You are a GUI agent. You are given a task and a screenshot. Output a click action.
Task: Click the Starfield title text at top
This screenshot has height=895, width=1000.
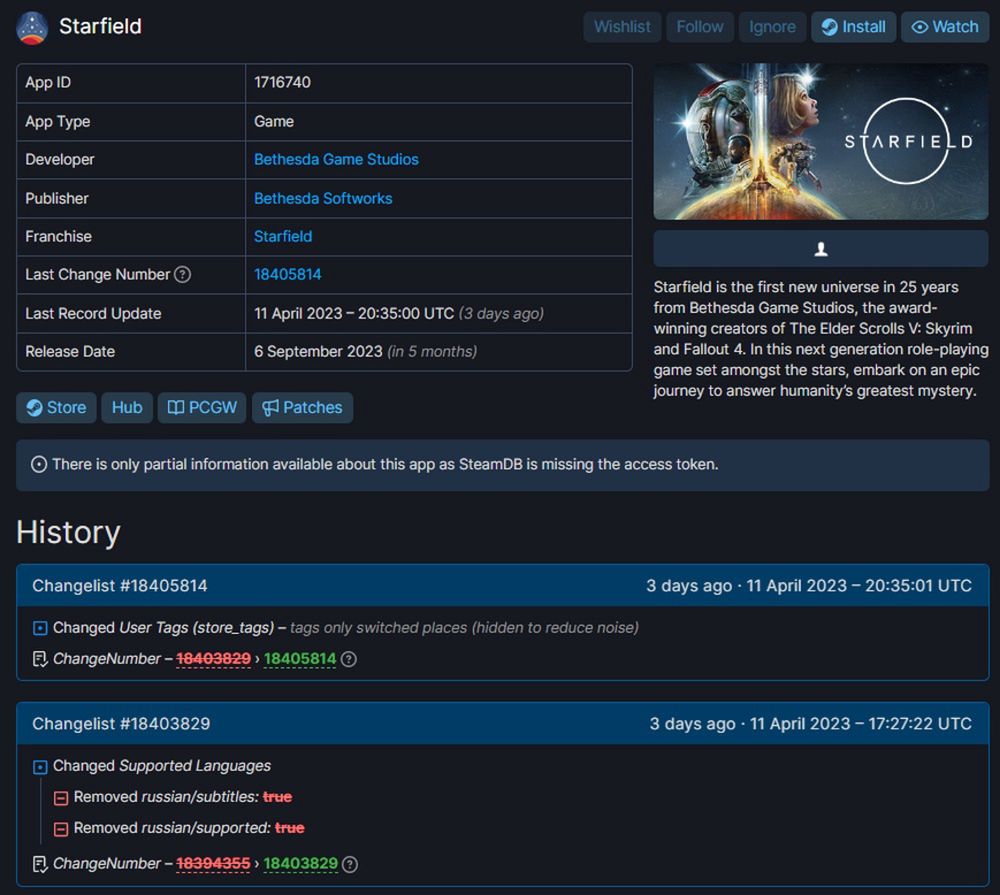pos(100,27)
